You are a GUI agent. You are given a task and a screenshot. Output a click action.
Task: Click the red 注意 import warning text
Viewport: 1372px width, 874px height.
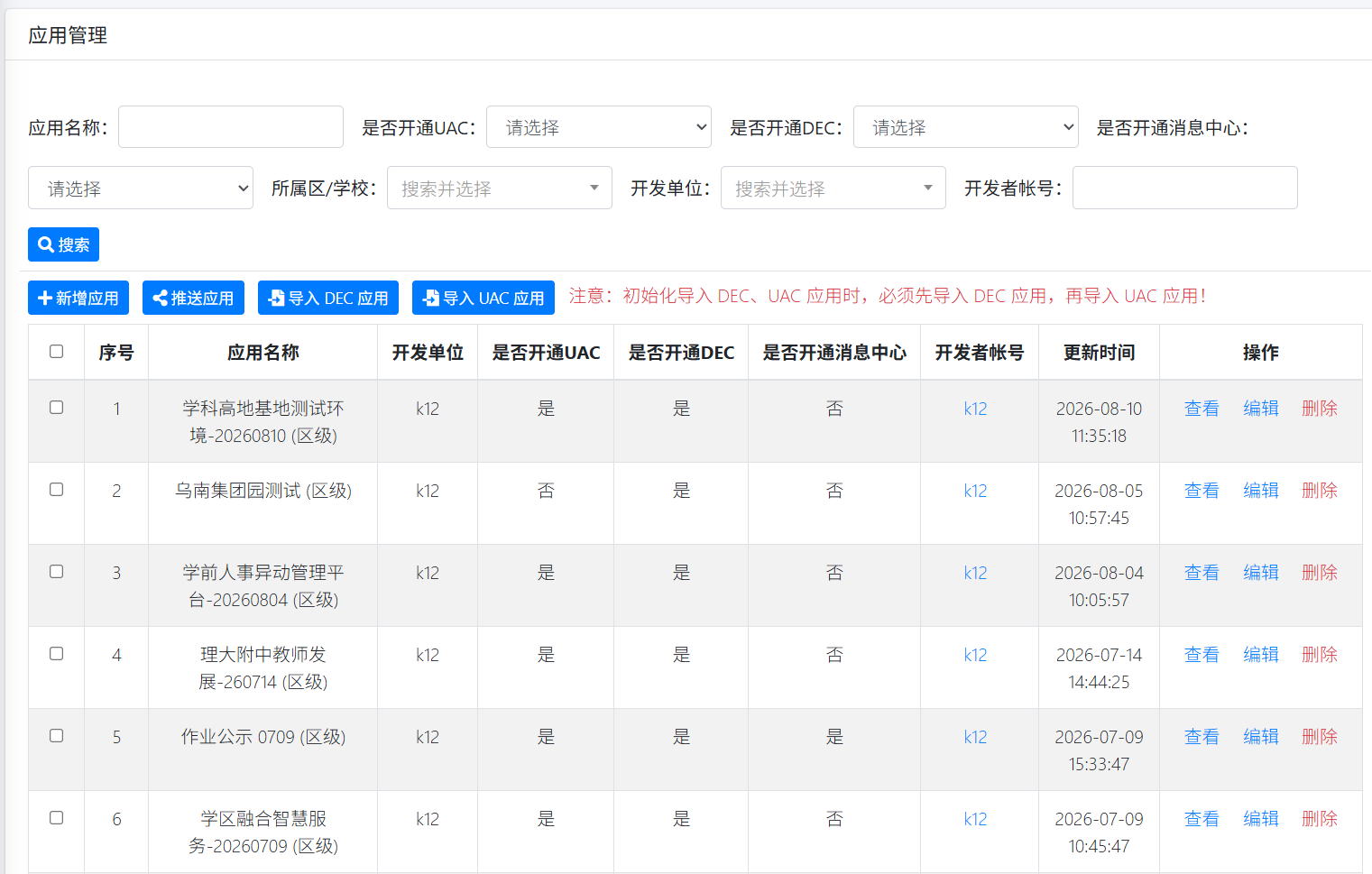coord(888,296)
